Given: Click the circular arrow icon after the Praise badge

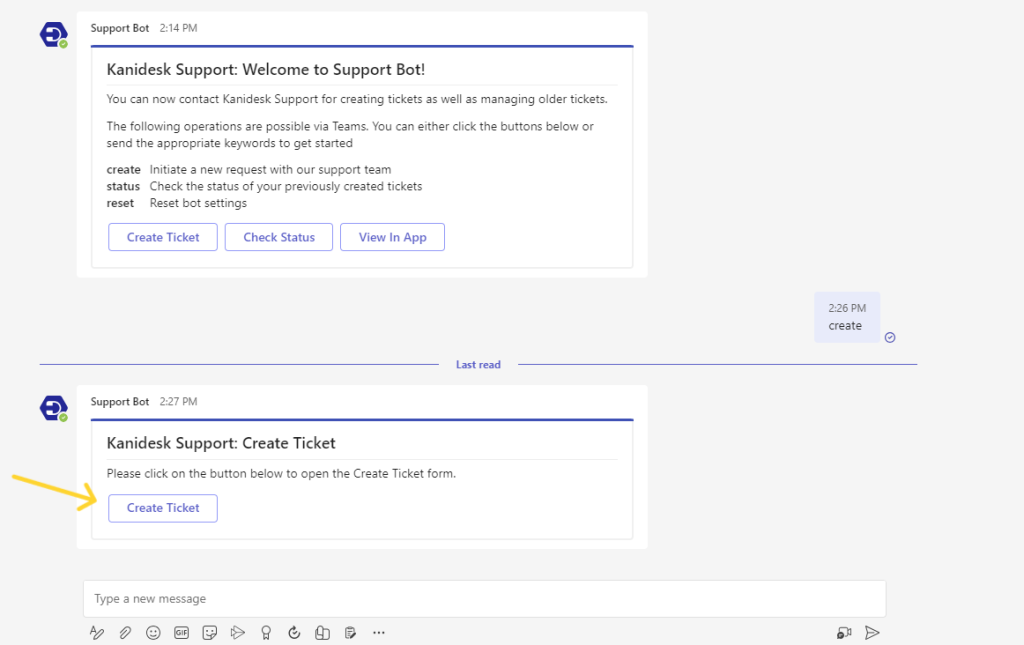Looking at the screenshot, I should pyautogui.click(x=294, y=632).
